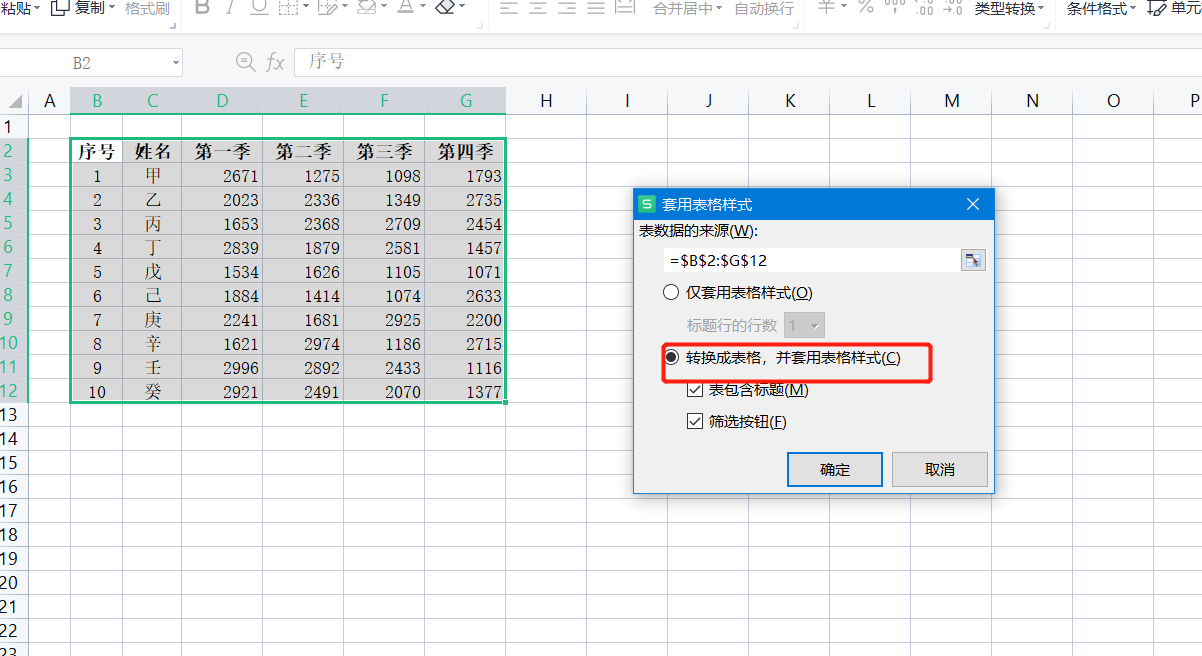Screen dimensions: 1202x656
Task: Click the table data source input field
Action: [x=810, y=260]
